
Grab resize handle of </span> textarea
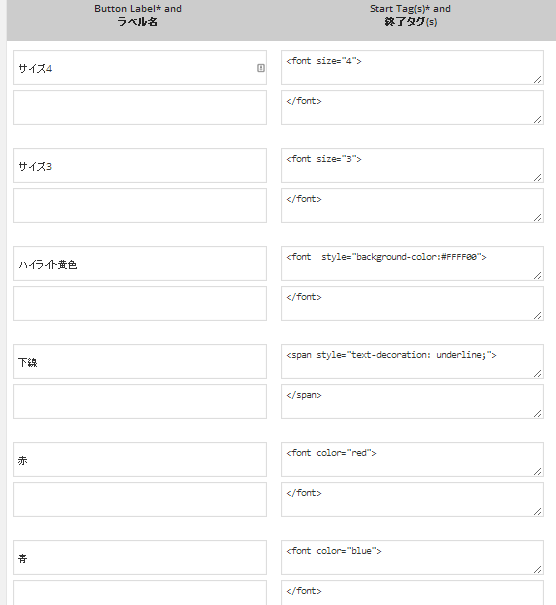coord(538,414)
